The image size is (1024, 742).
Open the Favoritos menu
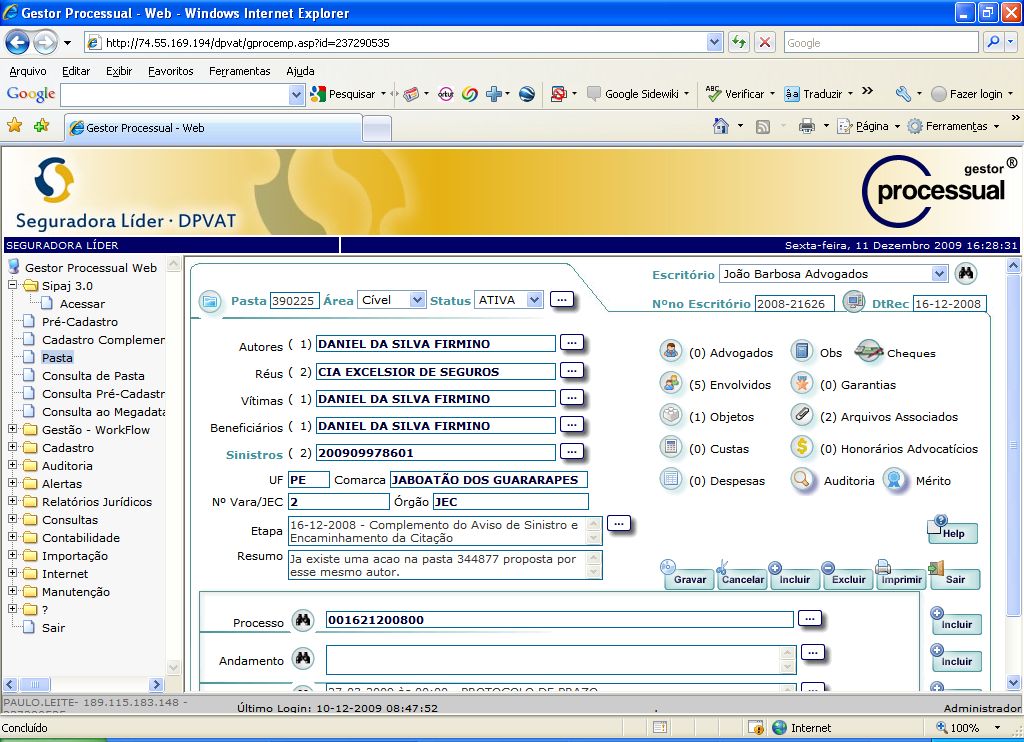tap(170, 71)
